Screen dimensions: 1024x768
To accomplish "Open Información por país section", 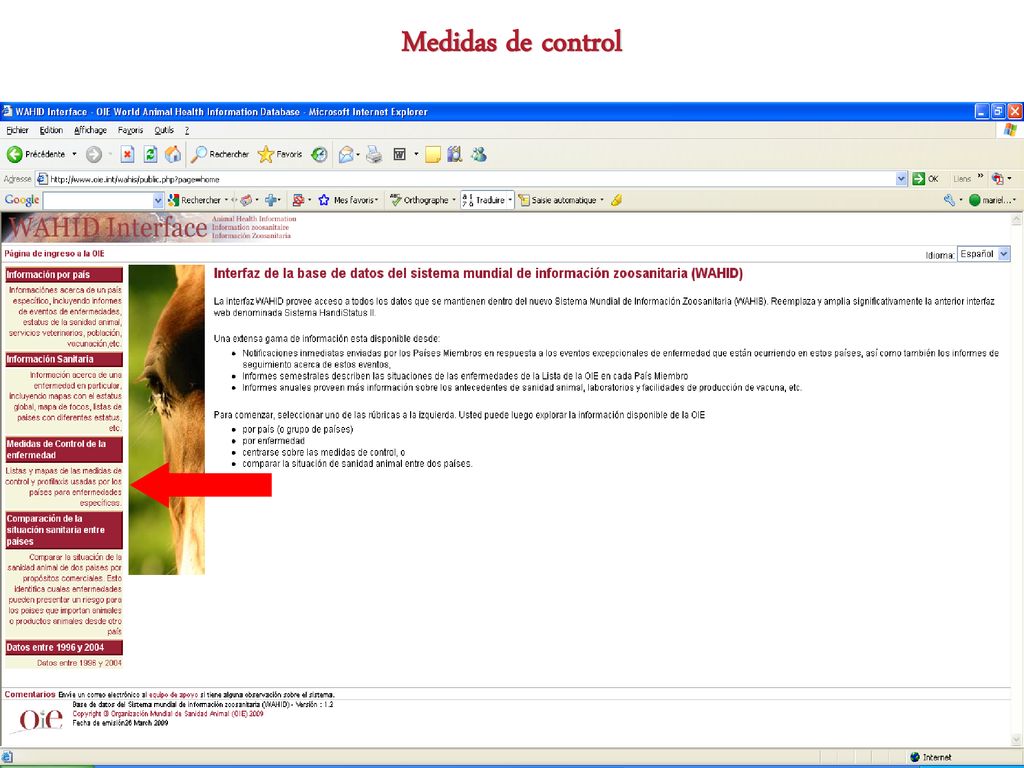I will (x=64, y=275).
